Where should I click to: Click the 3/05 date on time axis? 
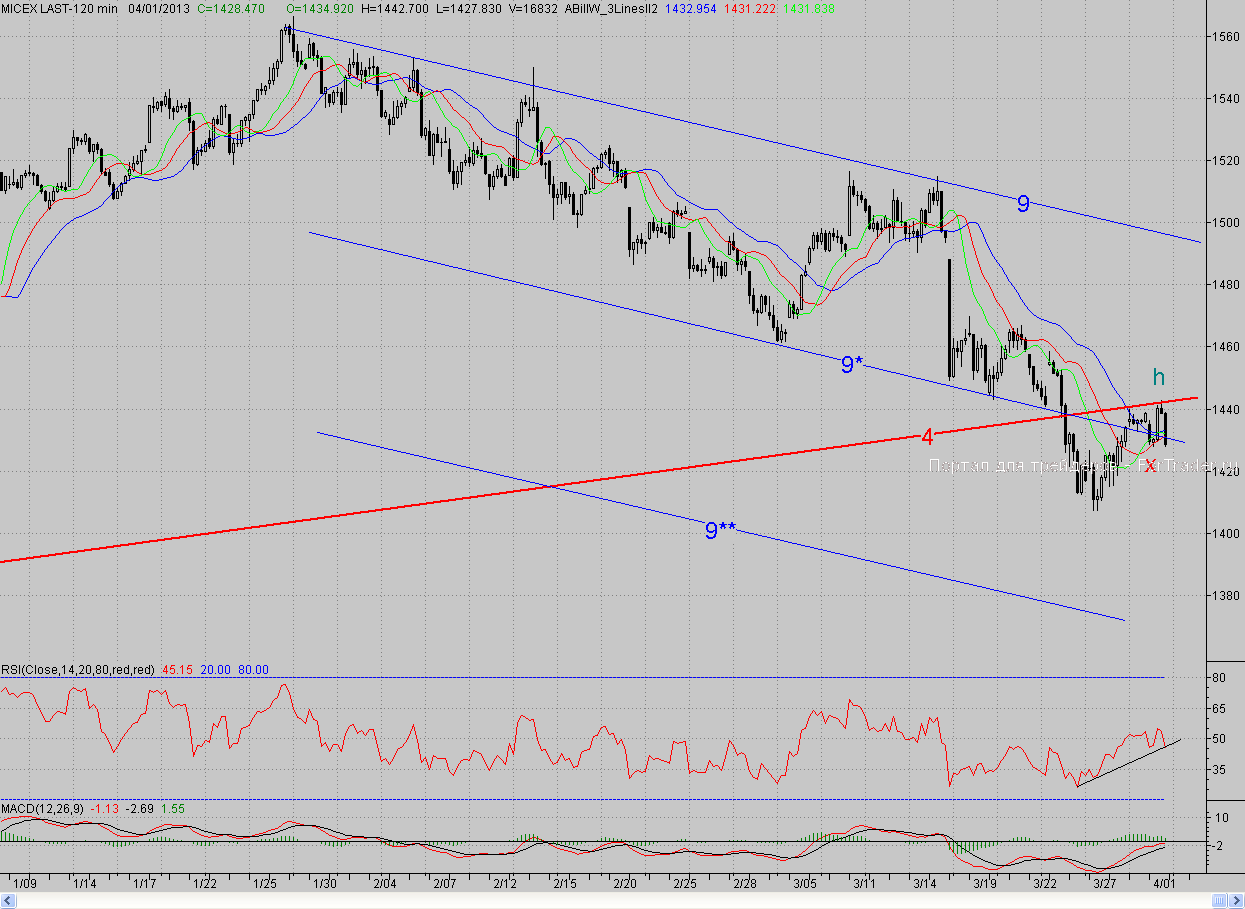[805, 884]
